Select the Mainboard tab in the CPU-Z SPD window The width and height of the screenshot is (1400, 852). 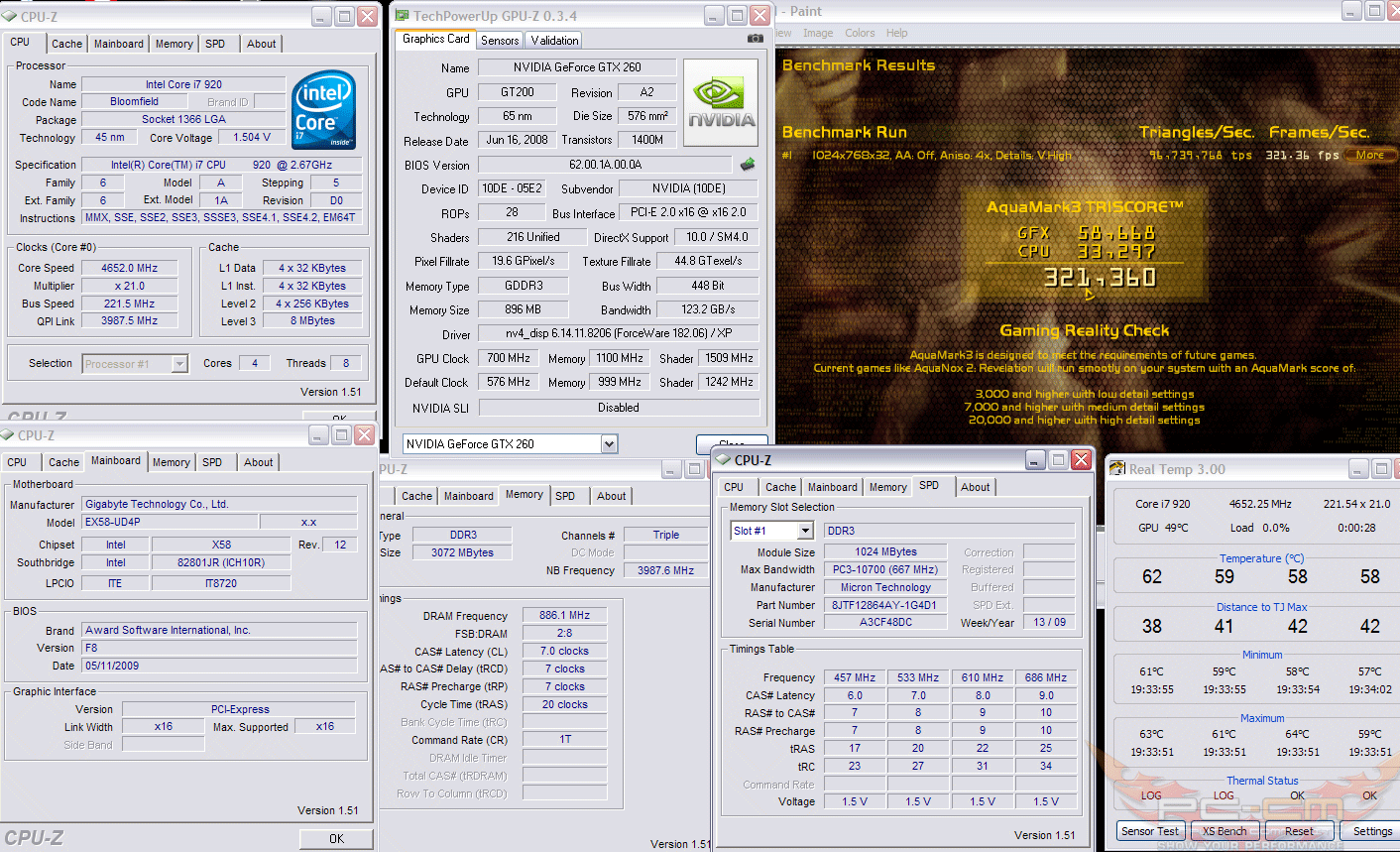click(833, 487)
